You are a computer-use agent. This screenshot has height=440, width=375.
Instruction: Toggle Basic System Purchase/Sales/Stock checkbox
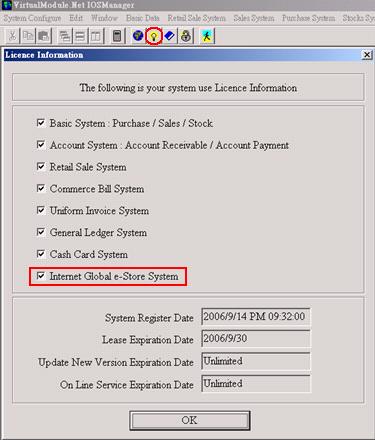pyautogui.click(x=41, y=123)
